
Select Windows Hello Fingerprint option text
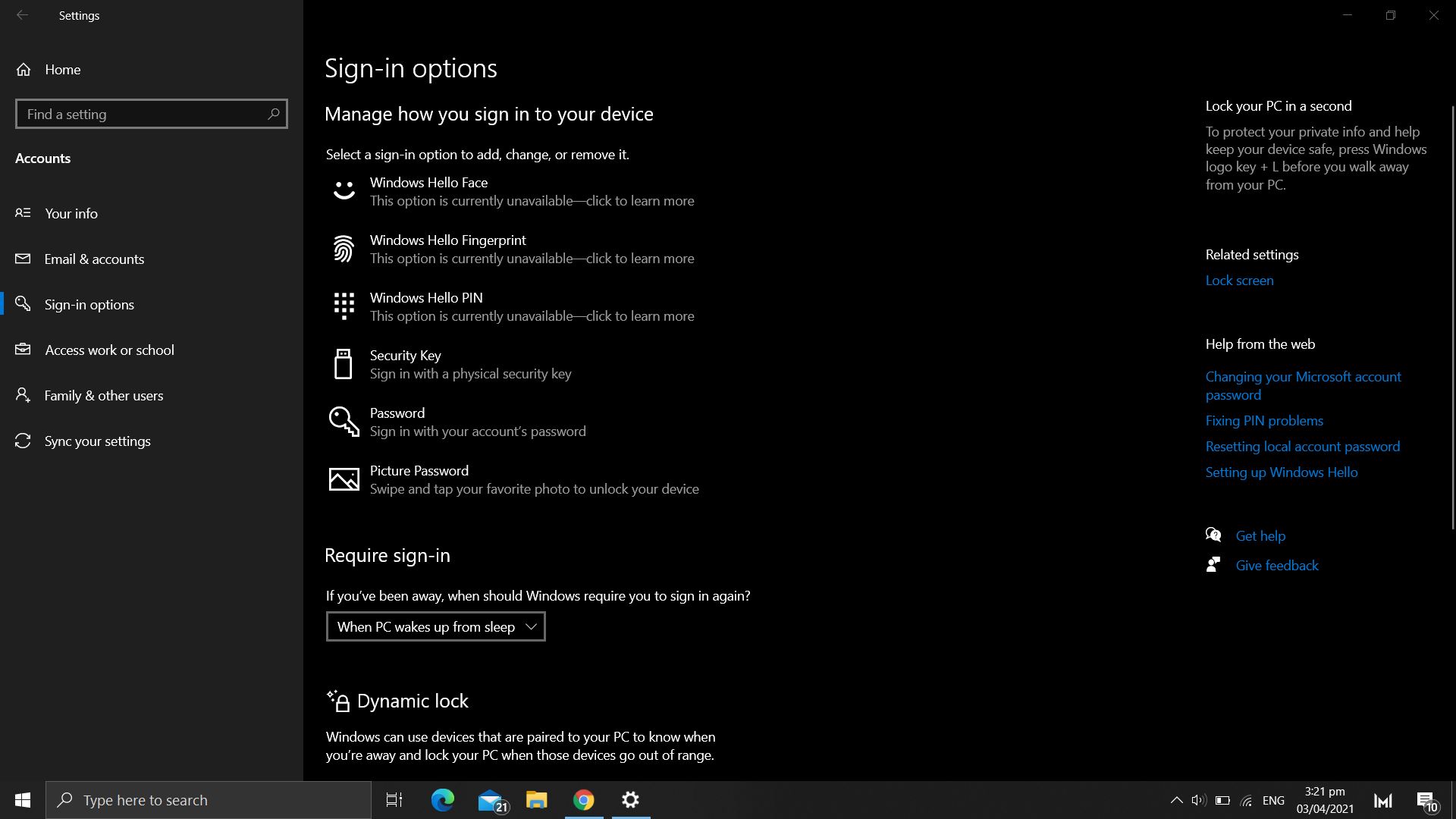click(447, 240)
